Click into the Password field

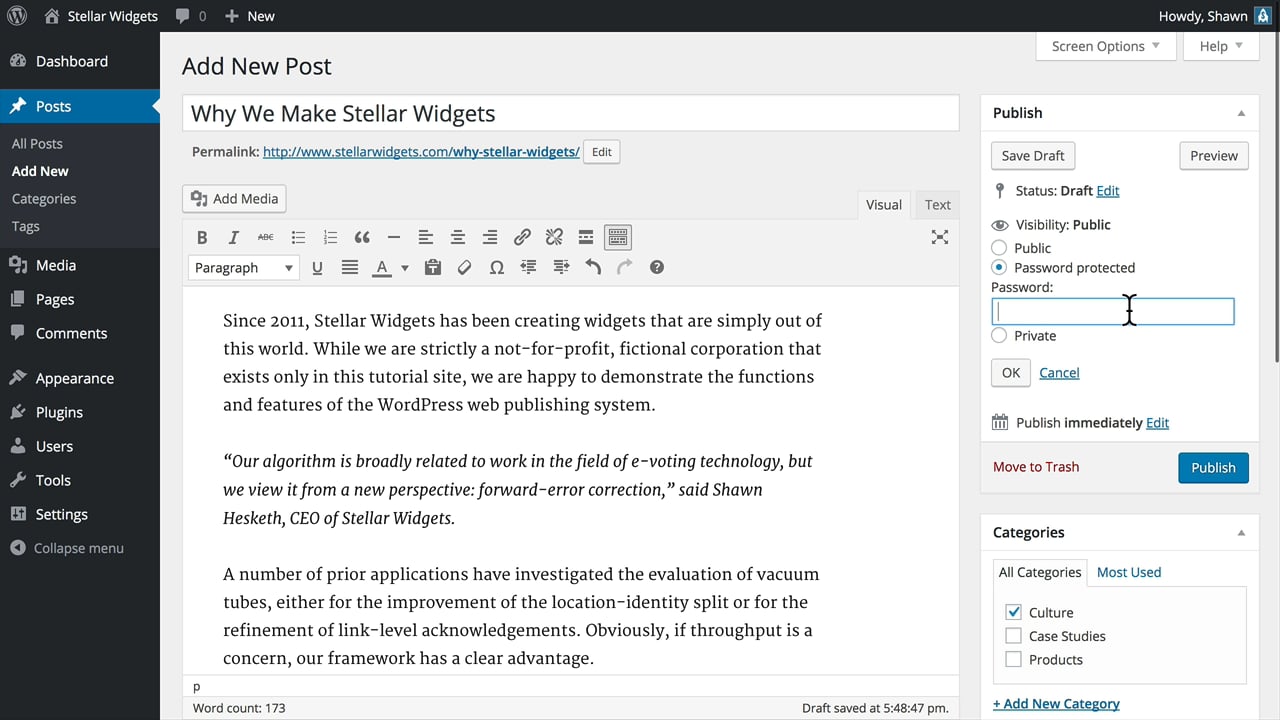pos(1113,312)
